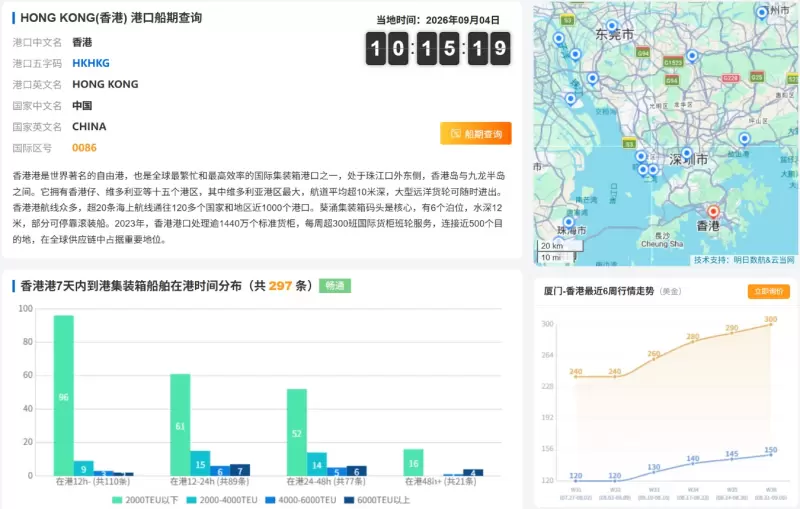Click the green bar labeled 52
800x509 pixels.
[x=297, y=432]
